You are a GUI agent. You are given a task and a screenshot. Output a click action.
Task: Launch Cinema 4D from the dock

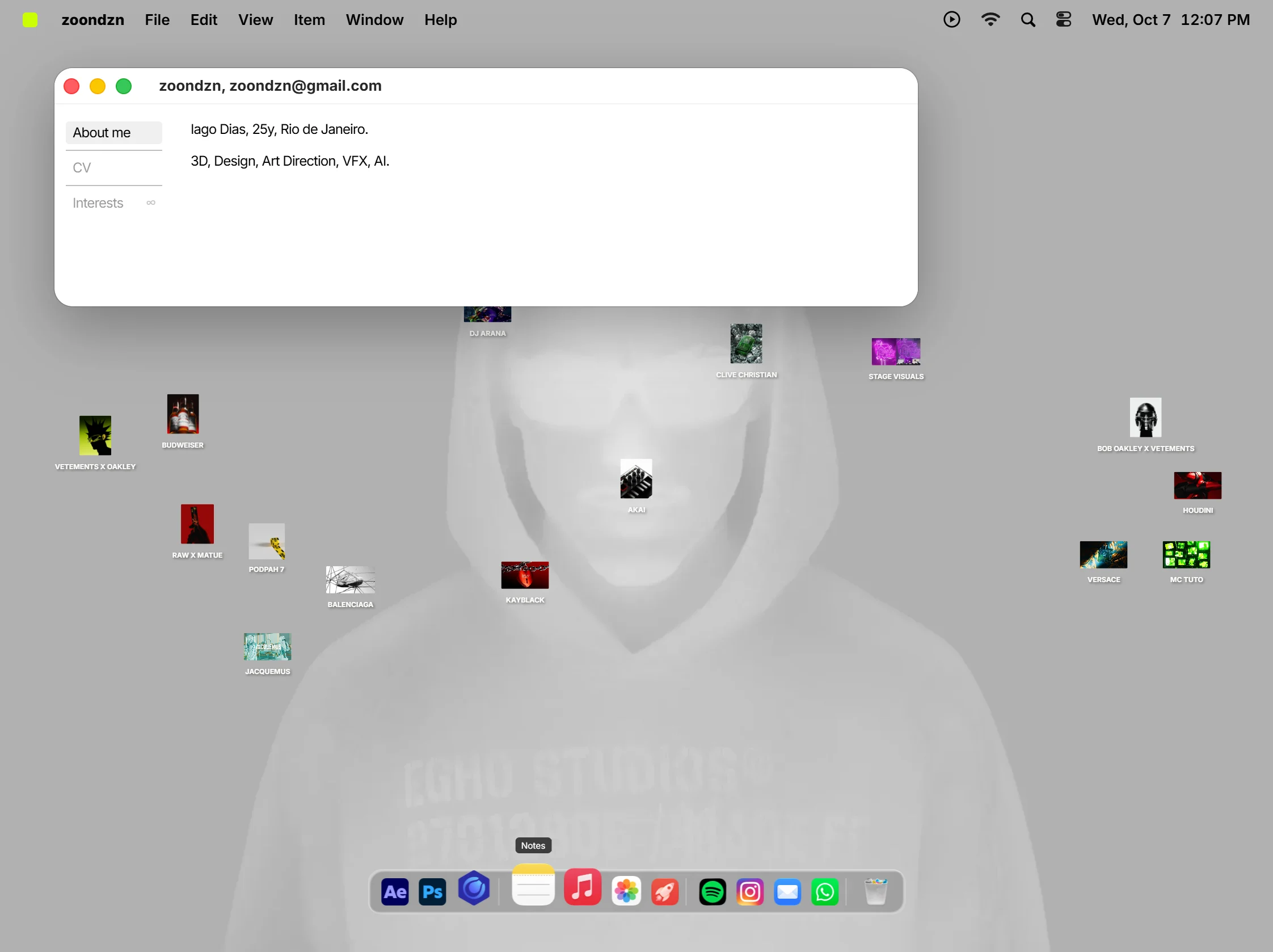click(474, 888)
